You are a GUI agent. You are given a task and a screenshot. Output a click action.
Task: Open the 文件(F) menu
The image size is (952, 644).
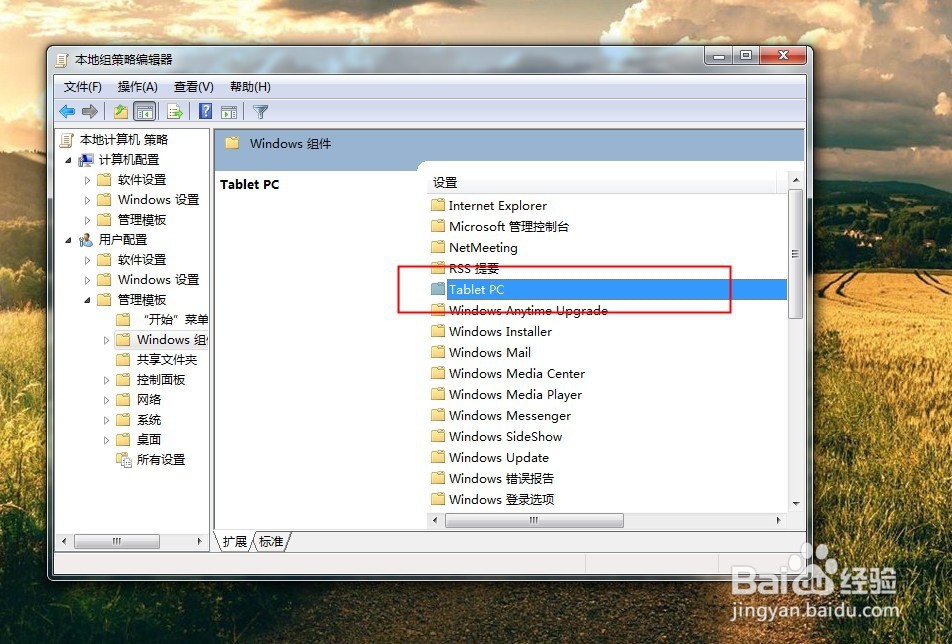point(83,87)
